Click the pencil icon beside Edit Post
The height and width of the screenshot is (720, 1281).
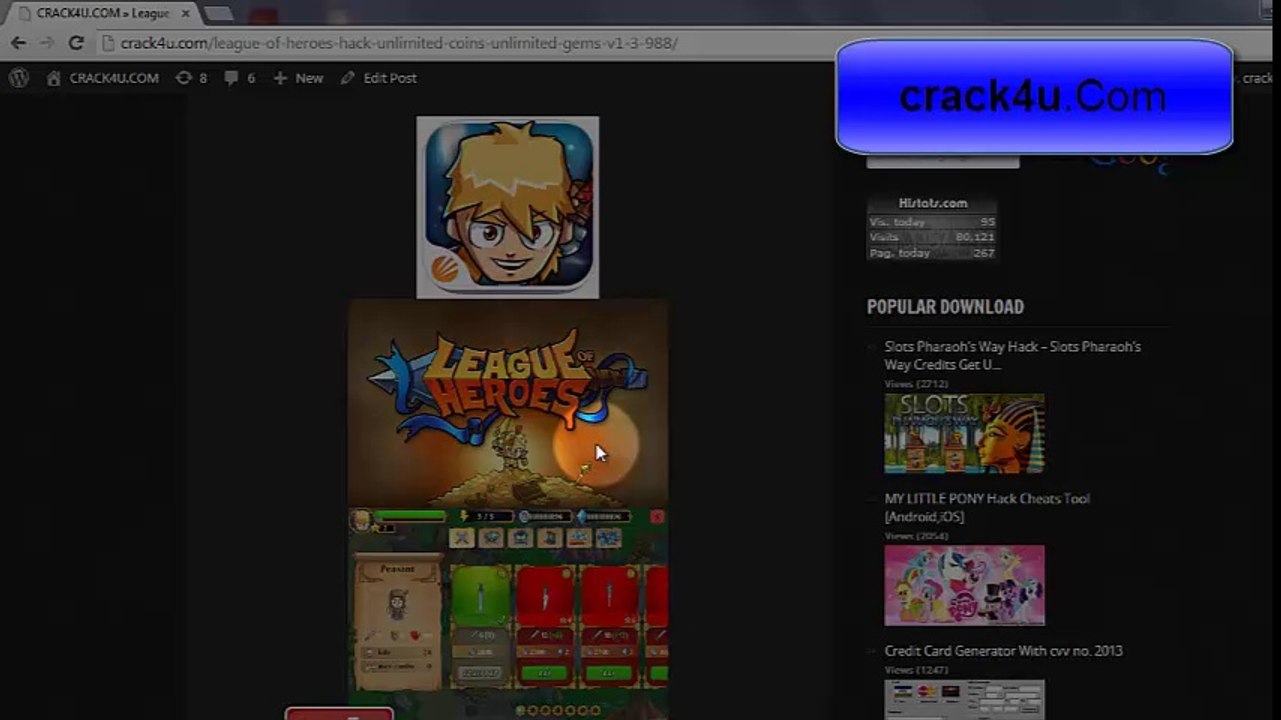tap(347, 78)
